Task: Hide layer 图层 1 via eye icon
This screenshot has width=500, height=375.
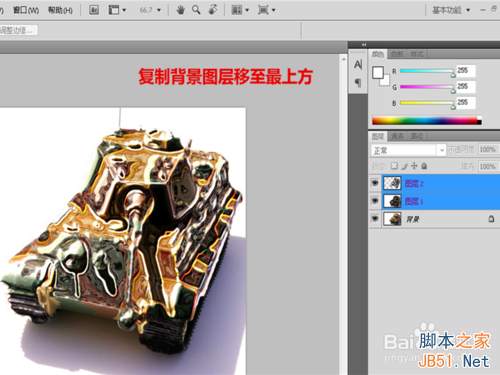Action: 375,201
